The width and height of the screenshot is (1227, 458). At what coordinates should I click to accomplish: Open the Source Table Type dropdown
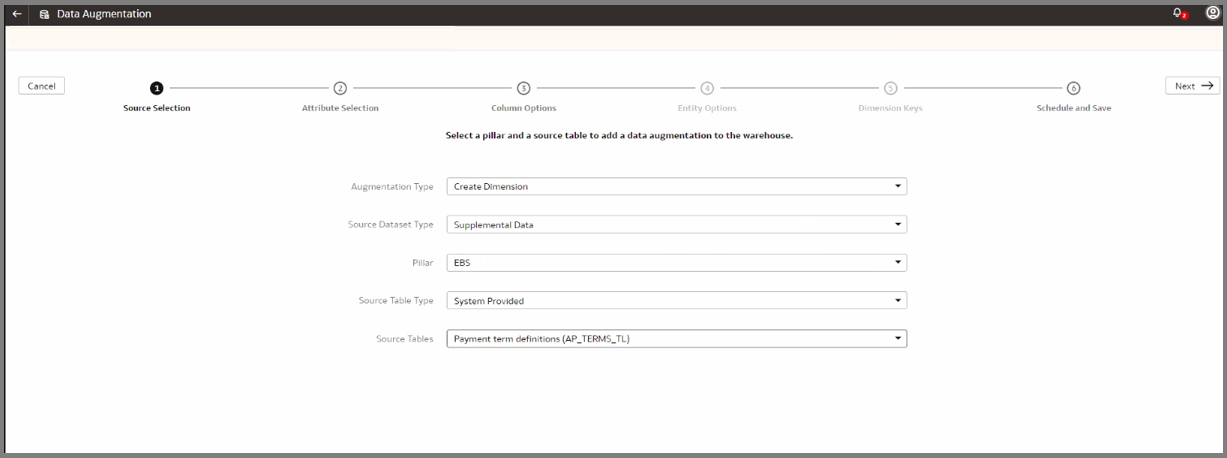676,300
